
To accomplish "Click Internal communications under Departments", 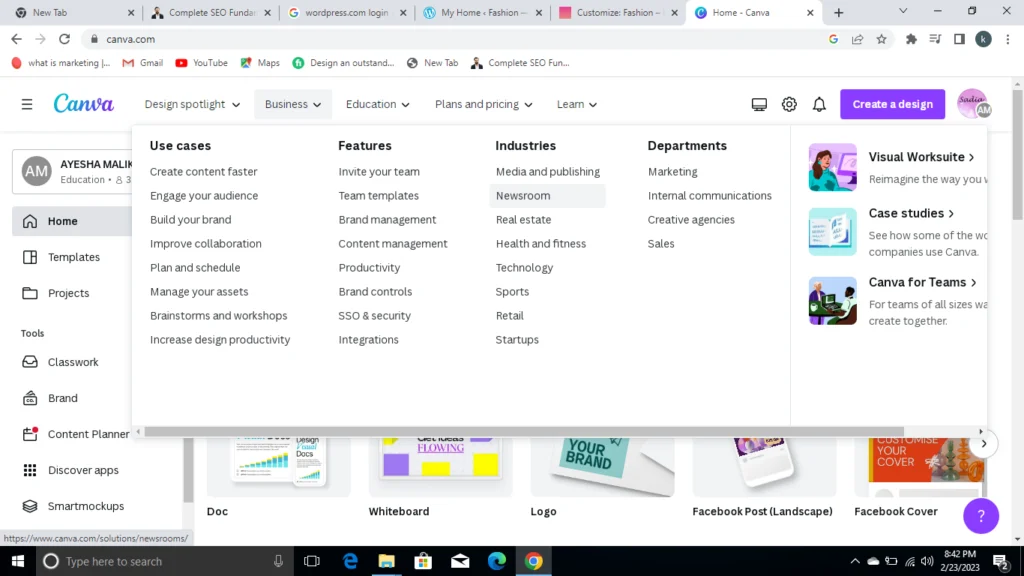I will click(x=710, y=196).
